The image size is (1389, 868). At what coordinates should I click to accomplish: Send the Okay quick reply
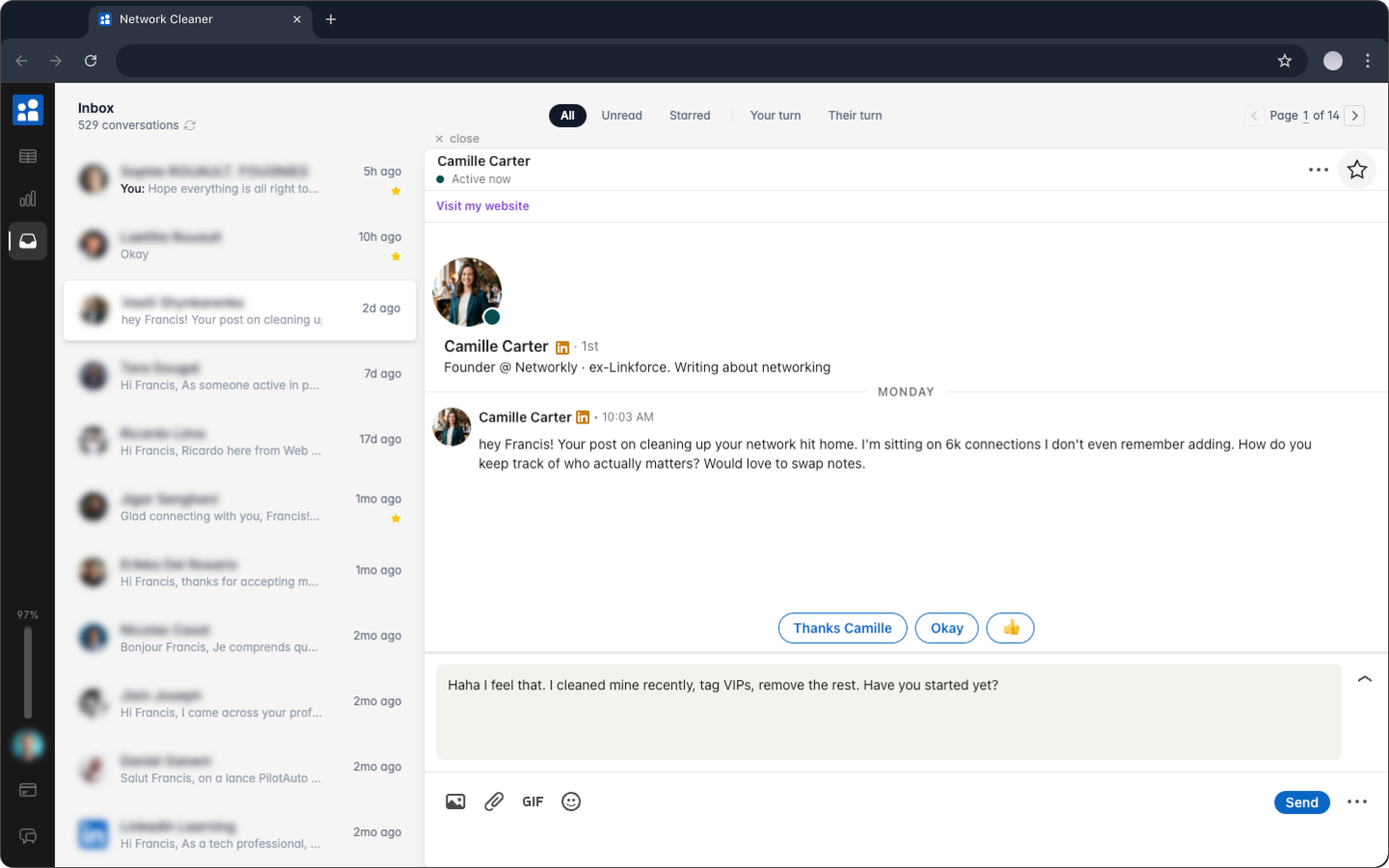tap(946, 628)
